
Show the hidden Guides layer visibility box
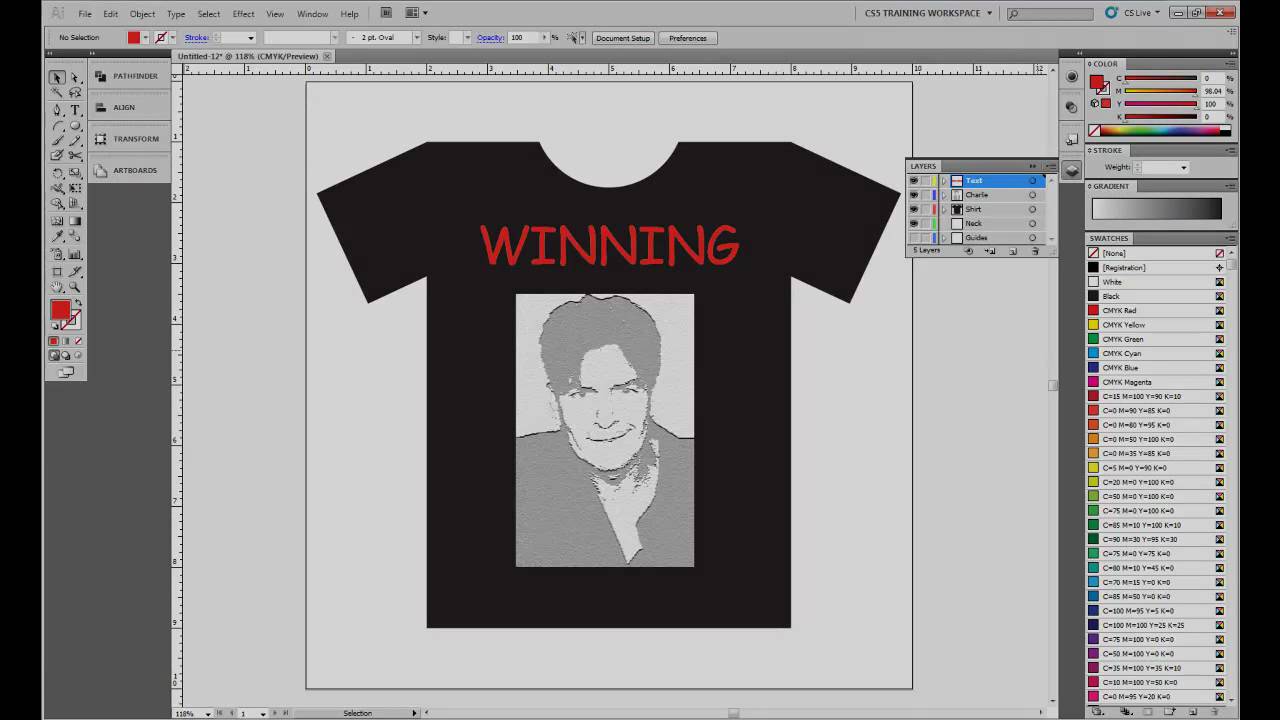[913, 238]
